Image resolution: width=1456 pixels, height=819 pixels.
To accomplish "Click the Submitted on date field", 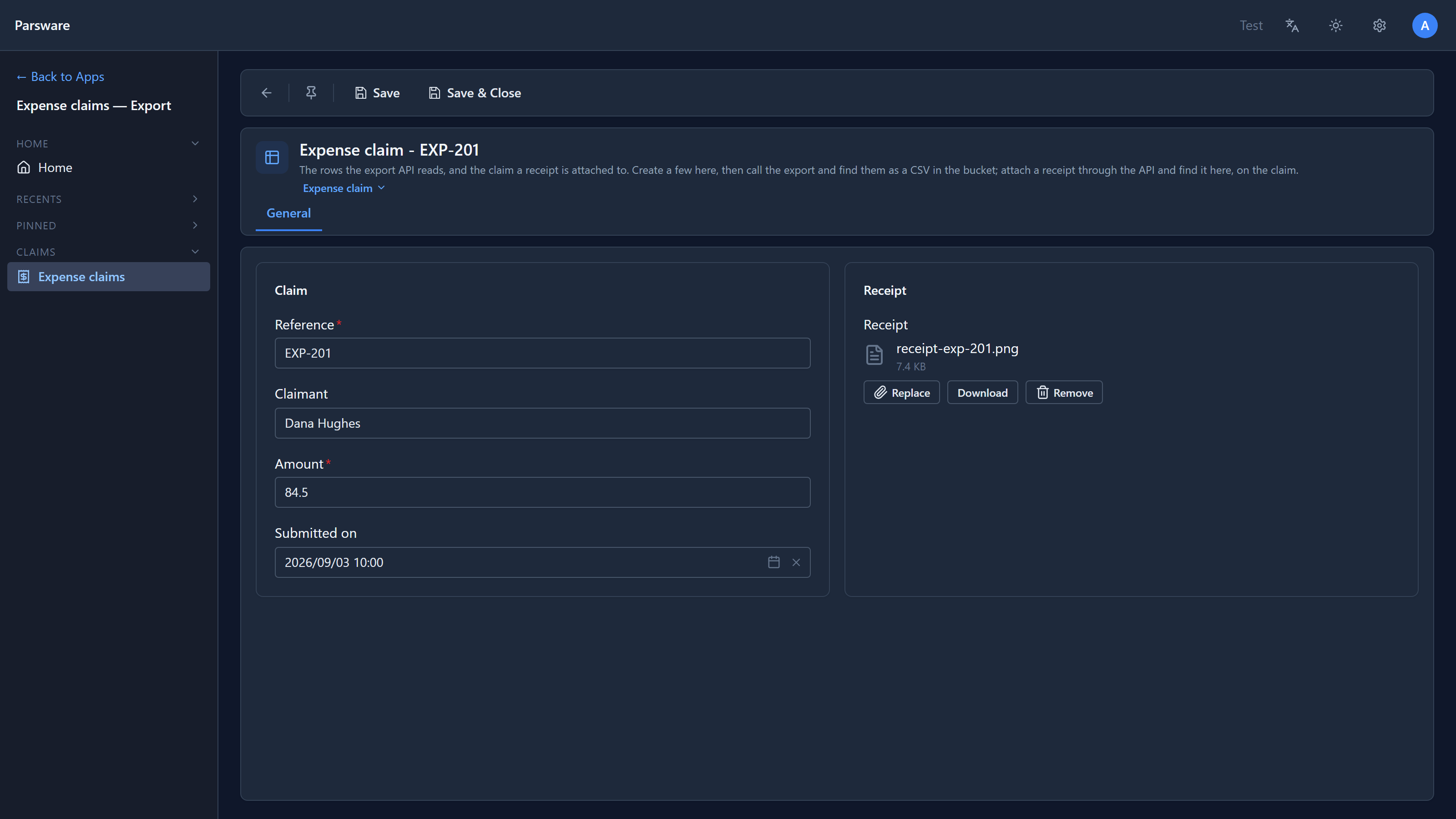I will point(542,562).
